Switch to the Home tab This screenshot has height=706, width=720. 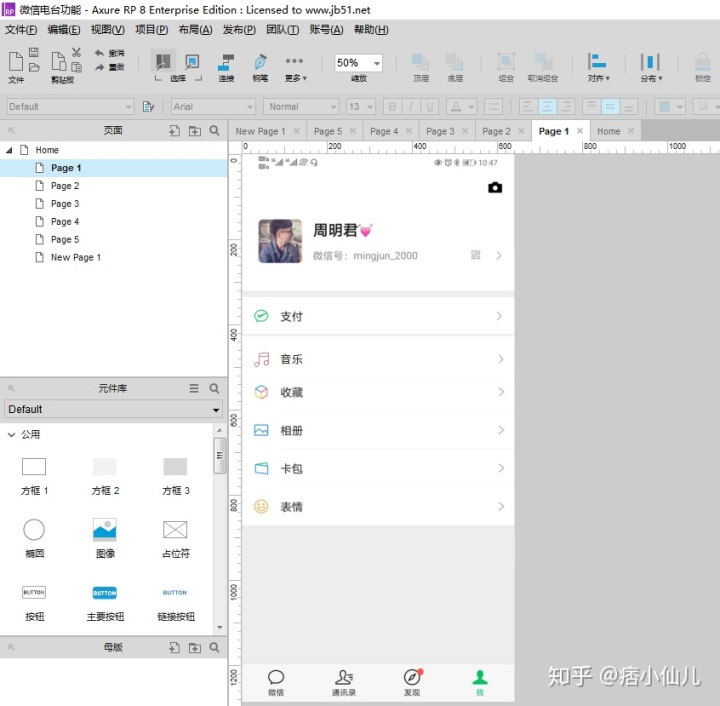608,131
